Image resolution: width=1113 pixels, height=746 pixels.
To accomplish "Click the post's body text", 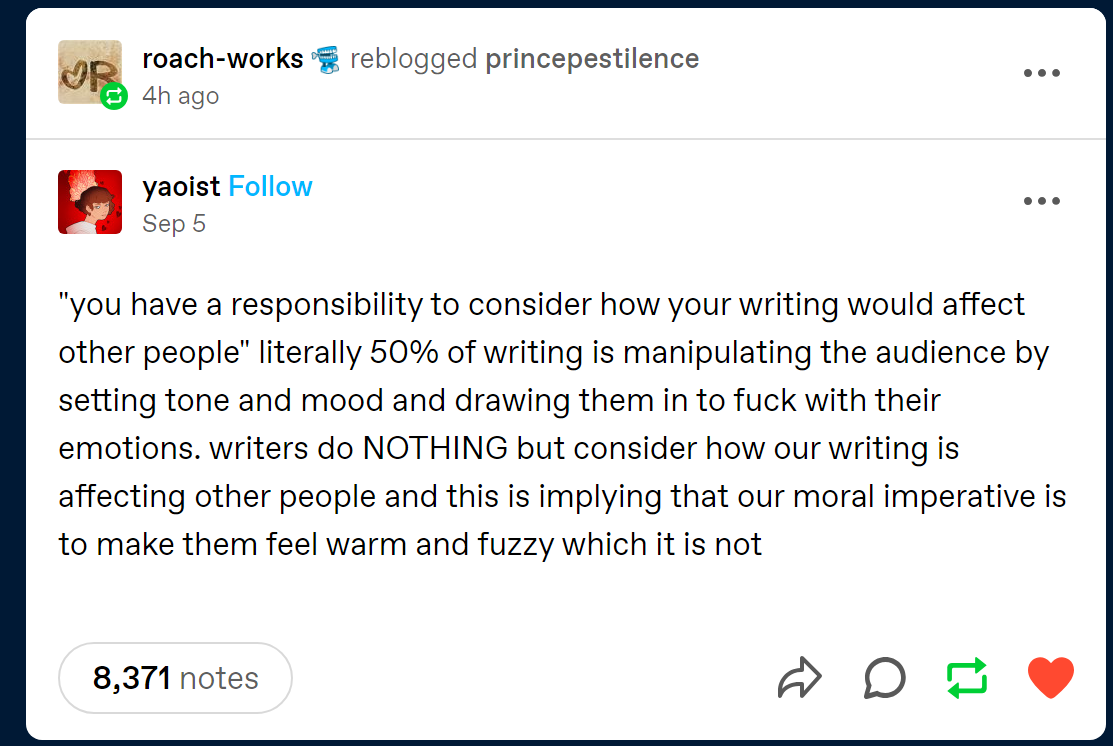I will click(x=560, y=424).
